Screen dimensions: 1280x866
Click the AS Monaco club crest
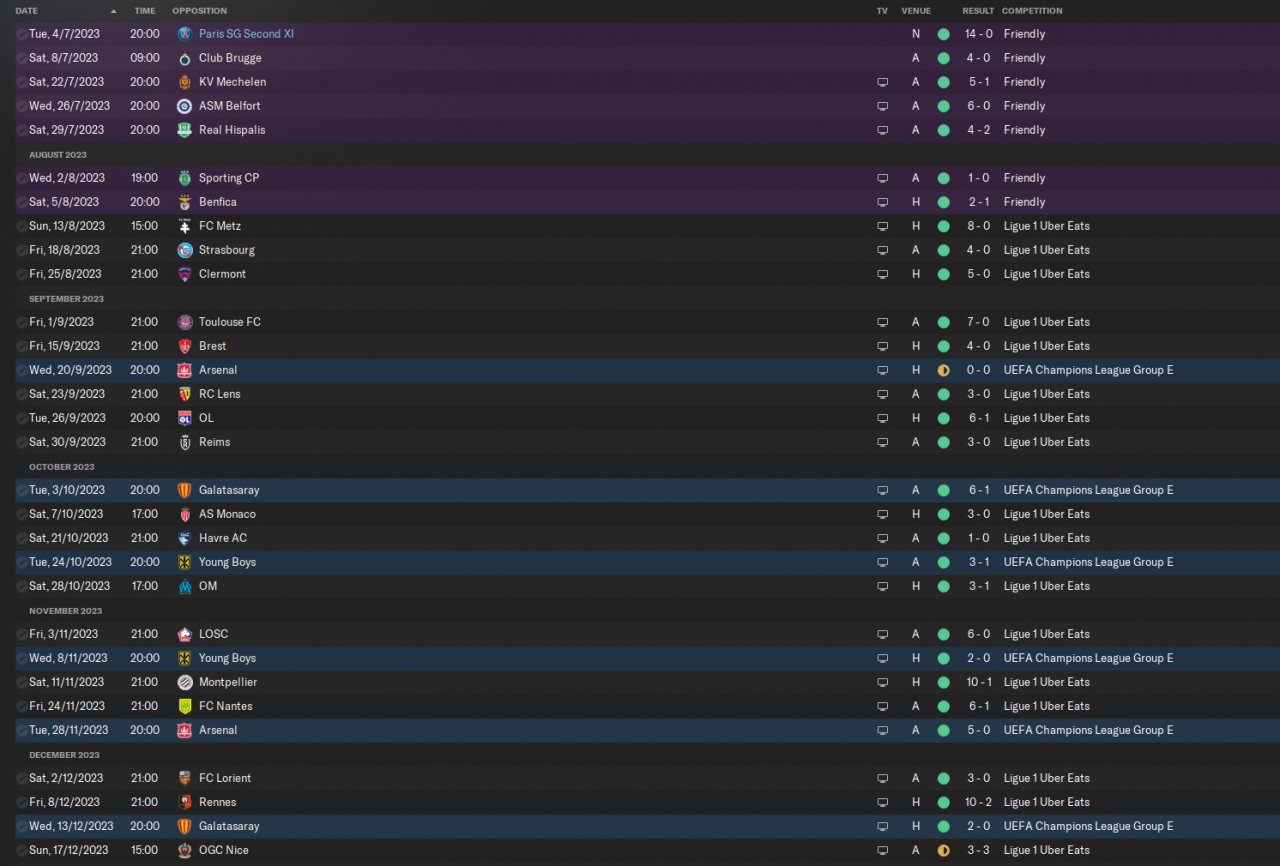(184, 514)
